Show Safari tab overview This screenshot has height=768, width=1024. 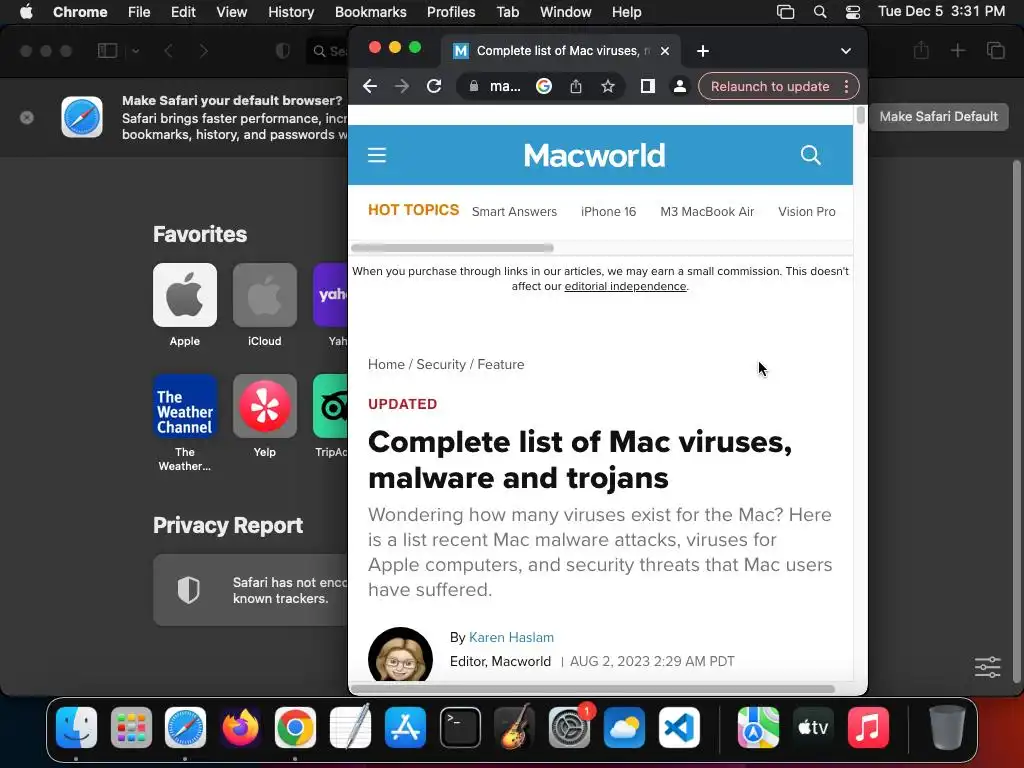pyautogui.click(x=995, y=50)
